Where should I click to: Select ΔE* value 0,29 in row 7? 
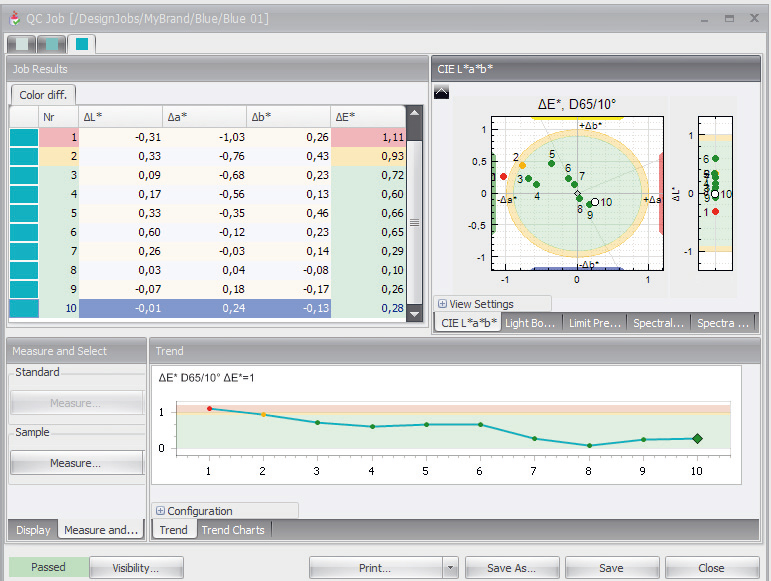[368, 251]
